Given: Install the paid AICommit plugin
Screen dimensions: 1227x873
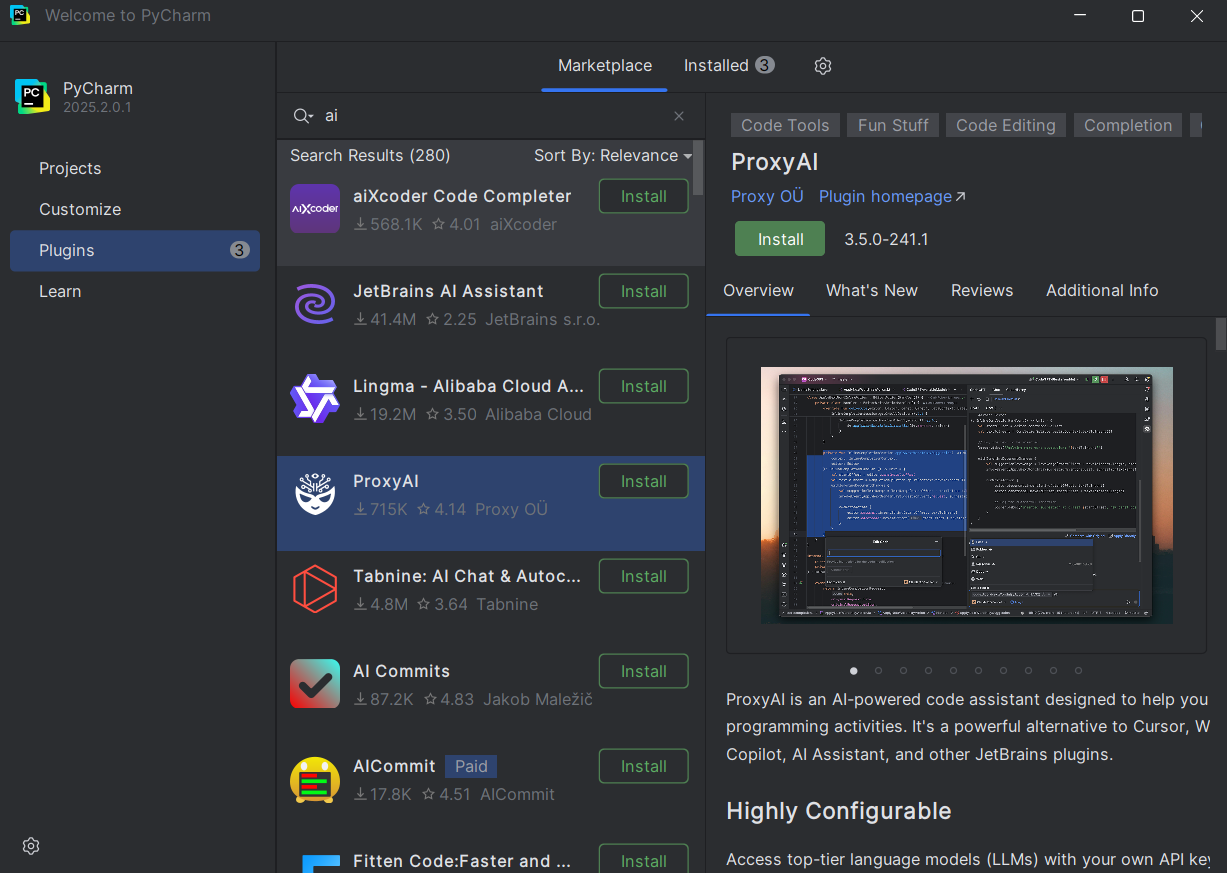Looking at the screenshot, I should 644,767.
